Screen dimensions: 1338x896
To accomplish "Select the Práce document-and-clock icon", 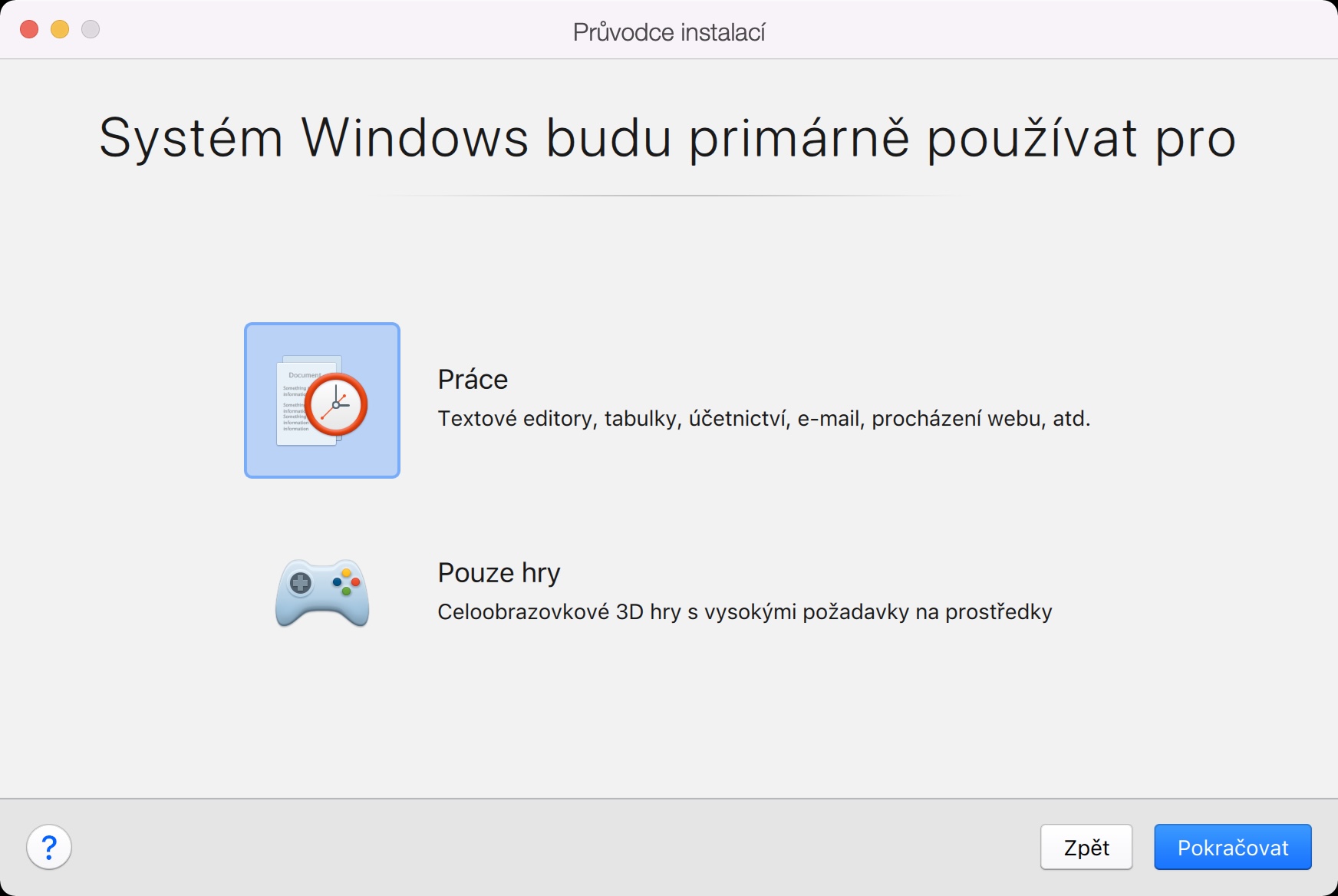I will pyautogui.click(x=322, y=400).
